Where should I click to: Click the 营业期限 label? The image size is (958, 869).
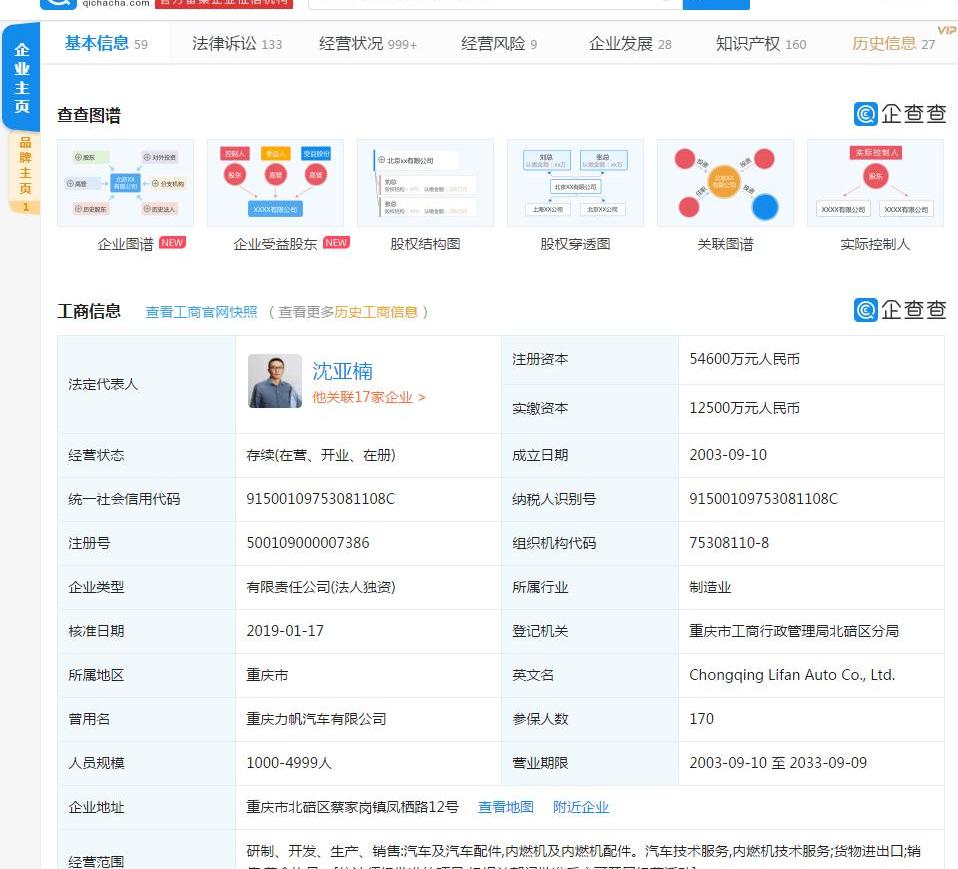tap(540, 763)
